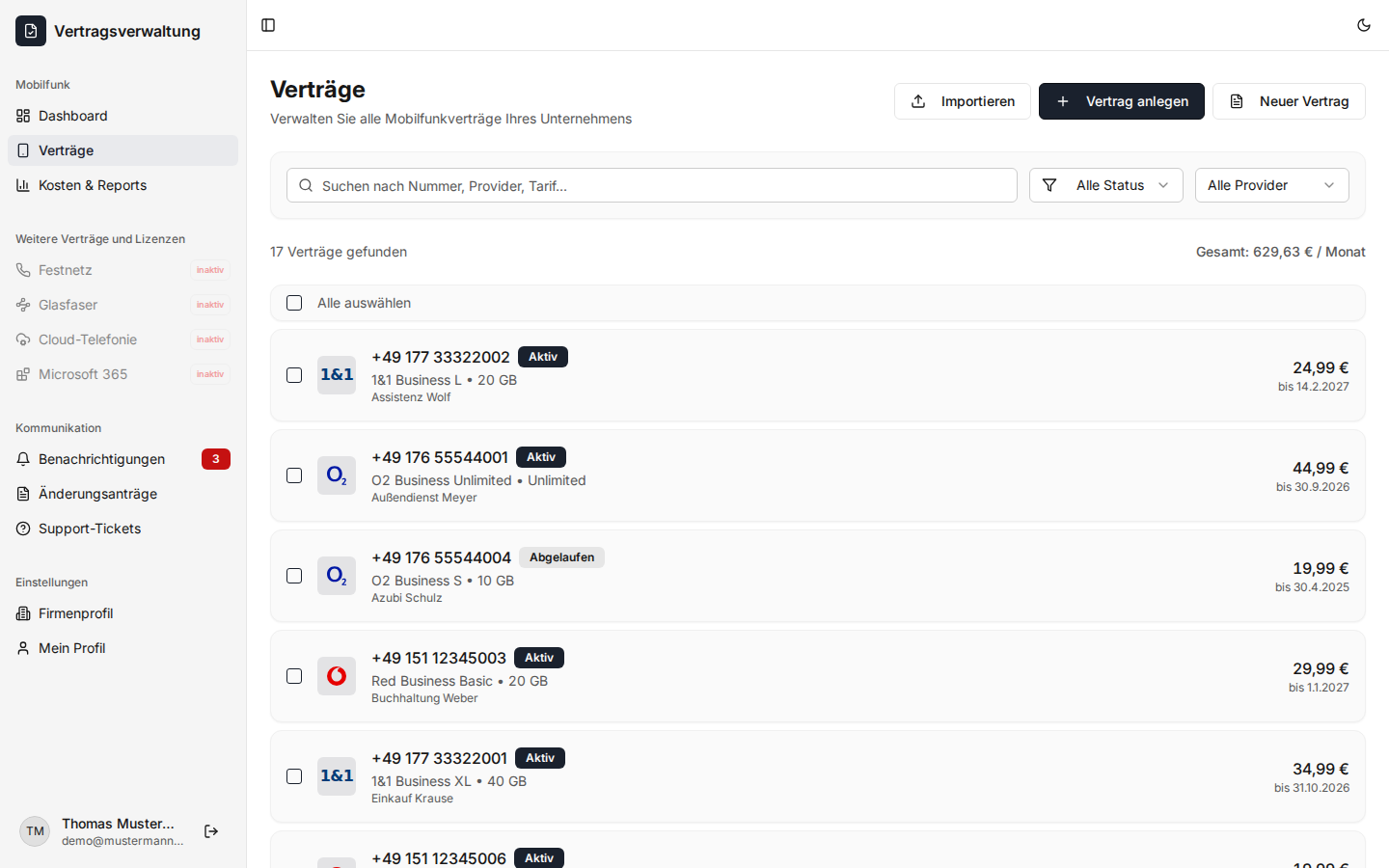This screenshot has width=1389, height=868.
Task: Open Verträge in the sidebar
Action: [x=123, y=150]
